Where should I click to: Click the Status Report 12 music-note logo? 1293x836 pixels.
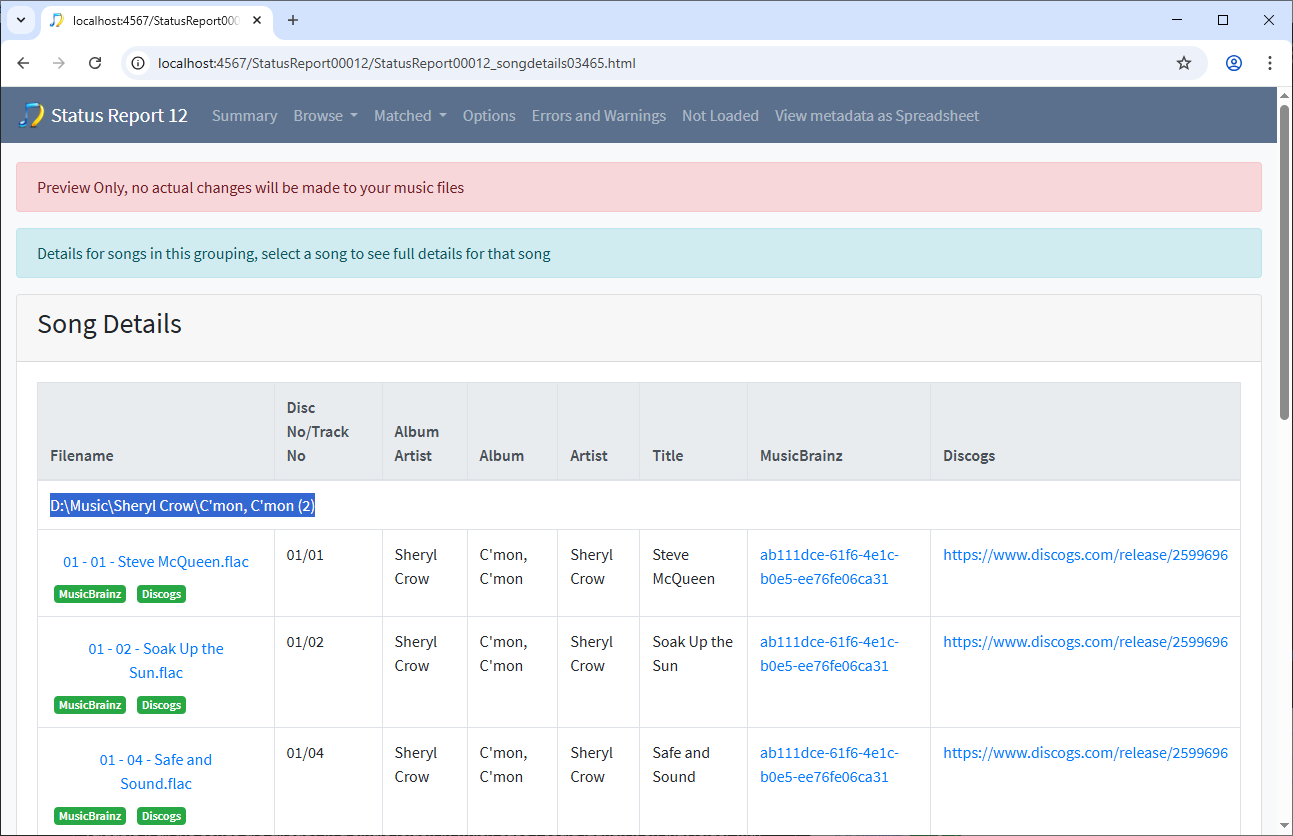(x=31, y=115)
